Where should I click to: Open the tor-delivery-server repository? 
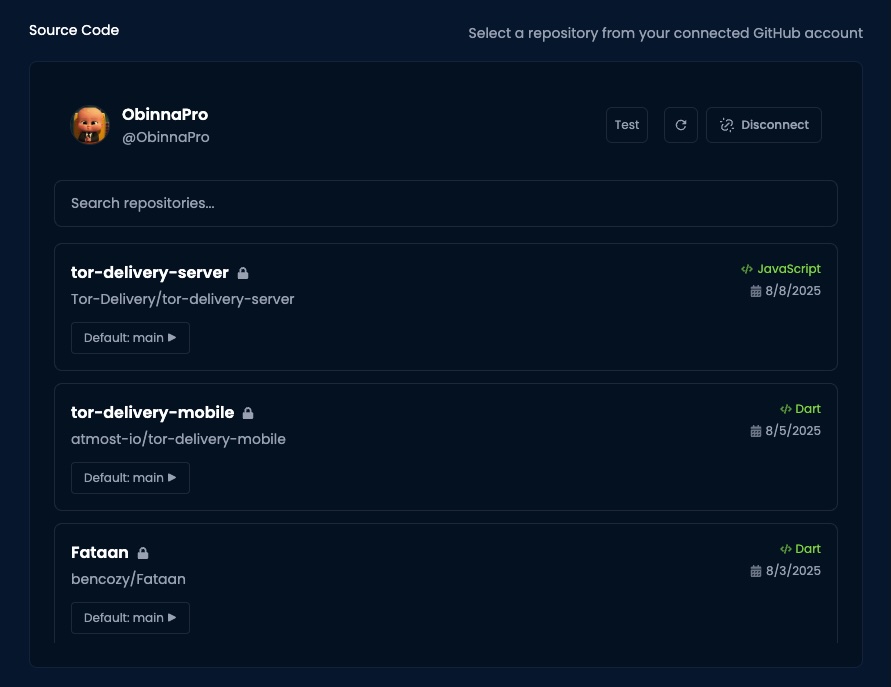pos(150,272)
